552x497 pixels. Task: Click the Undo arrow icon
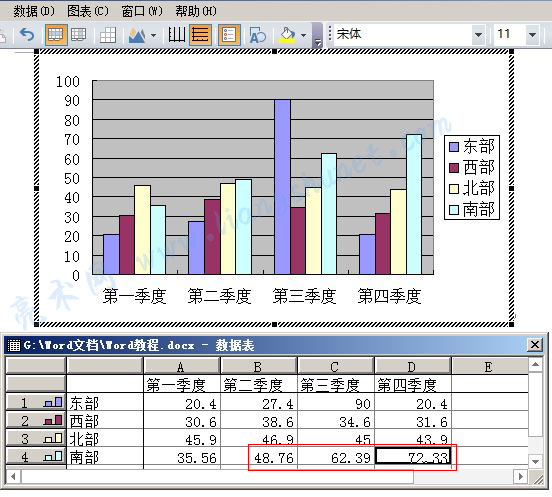(27, 35)
